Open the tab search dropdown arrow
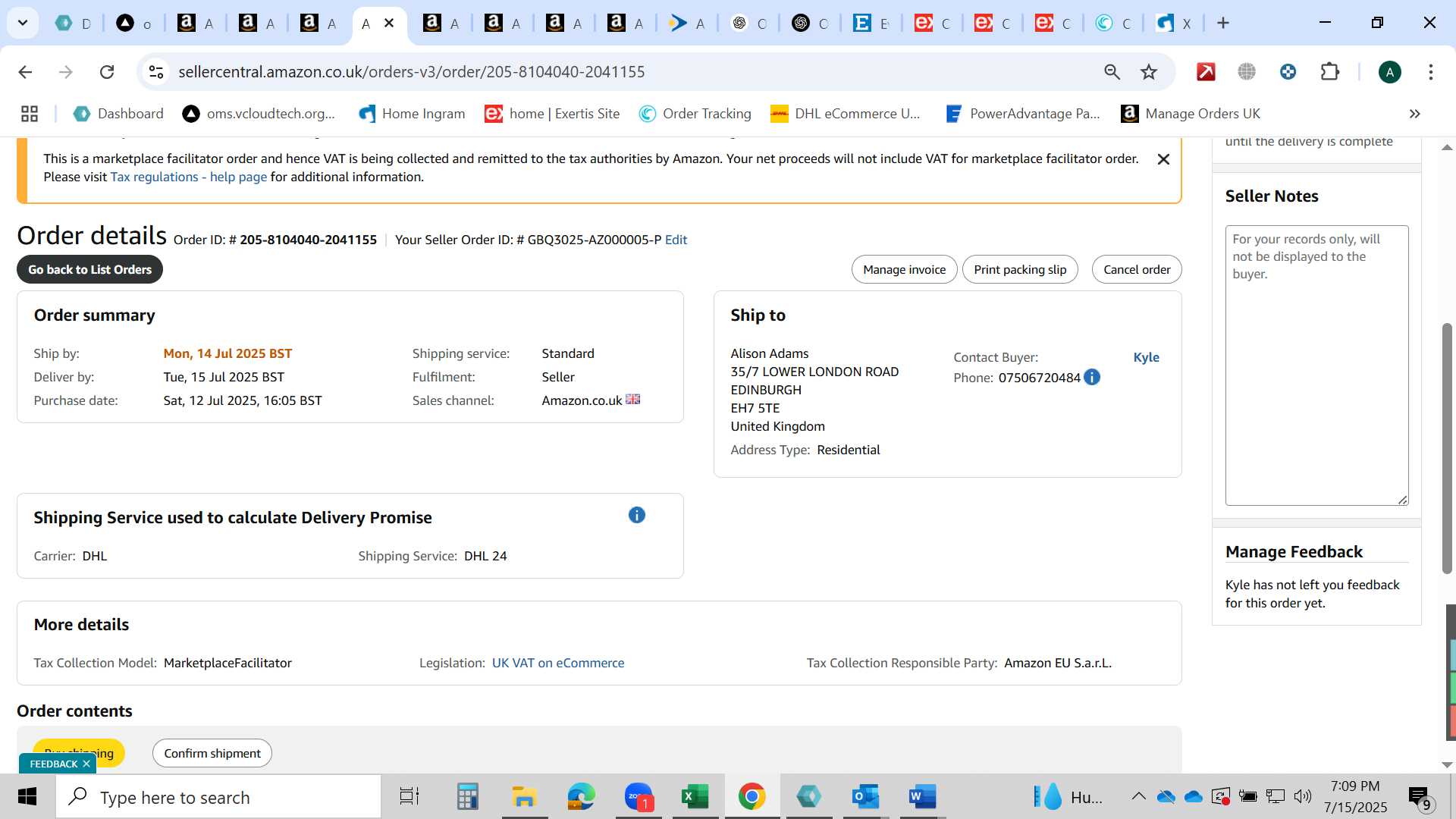Screen dimensions: 1456x819 tap(23, 23)
